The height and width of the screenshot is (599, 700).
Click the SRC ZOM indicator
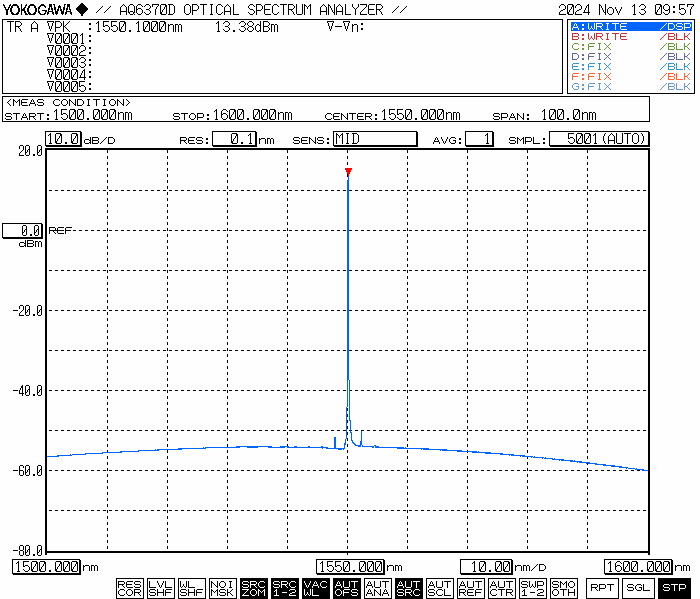coord(254,588)
